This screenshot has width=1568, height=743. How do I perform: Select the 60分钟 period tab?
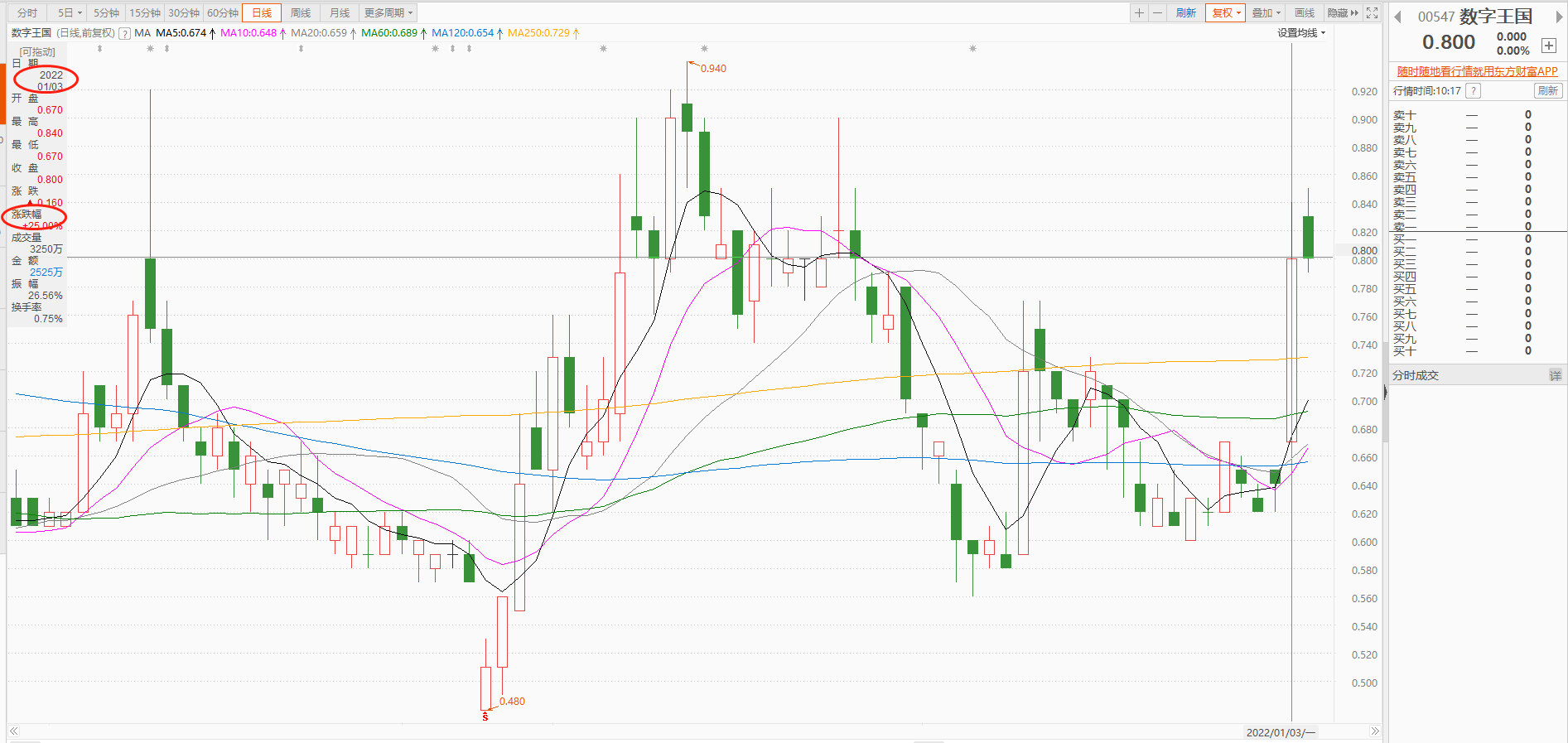click(222, 12)
